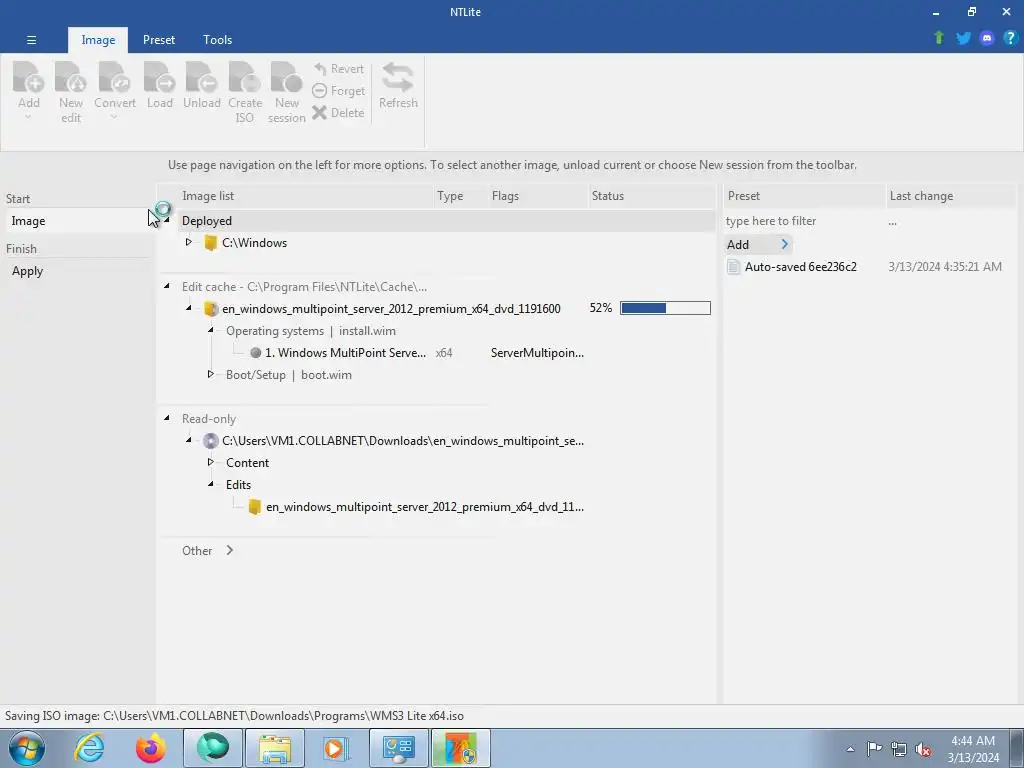1024x768 pixels.
Task: Click the Add image toolbar icon
Action: (x=29, y=78)
